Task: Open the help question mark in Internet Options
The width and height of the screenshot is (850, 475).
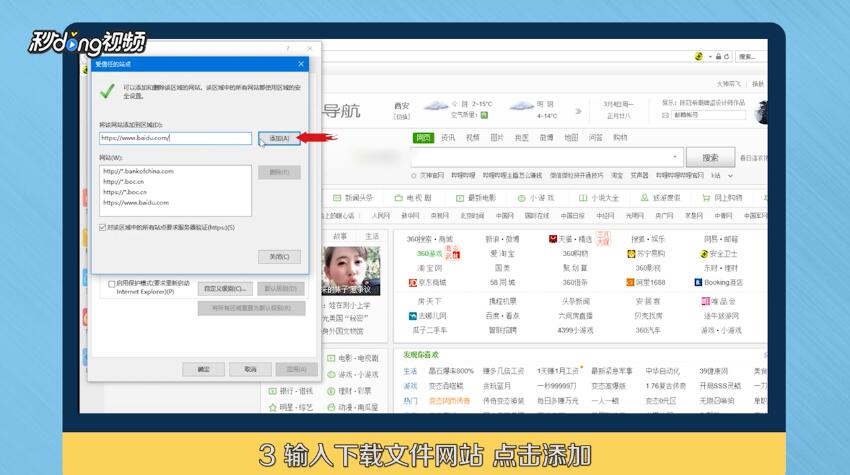Action: (x=288, y=48)
